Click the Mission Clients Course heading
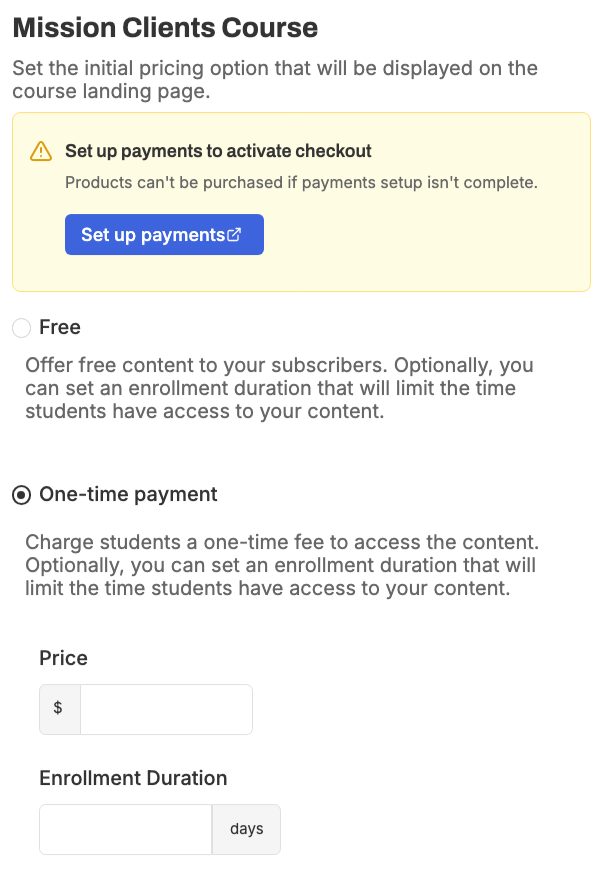 coord(165,28)
